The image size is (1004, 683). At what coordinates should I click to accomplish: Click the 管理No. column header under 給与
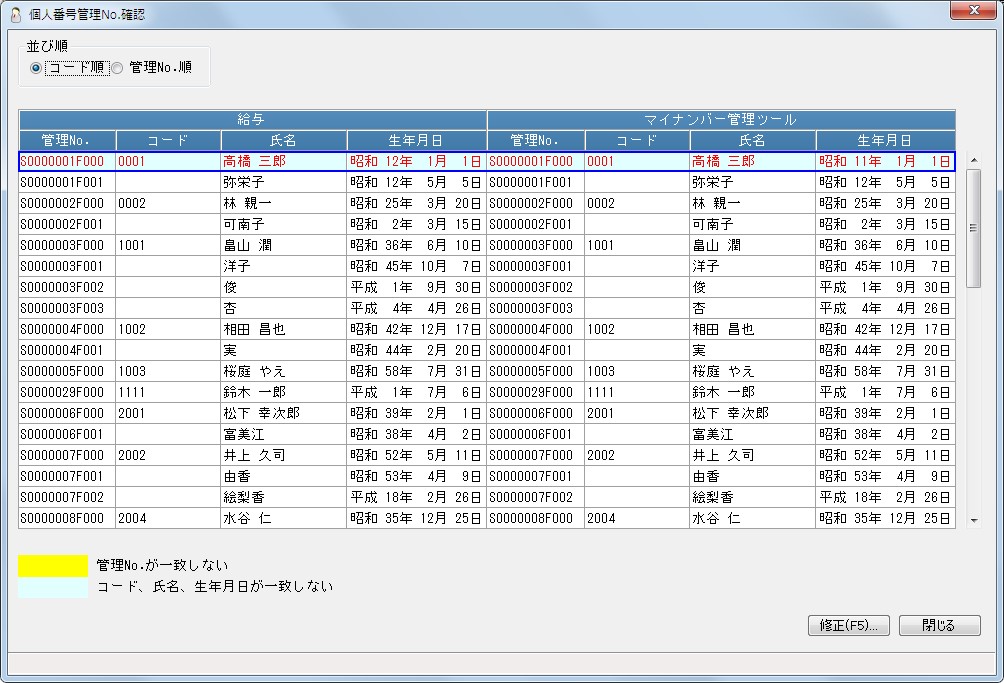point(67,140)
